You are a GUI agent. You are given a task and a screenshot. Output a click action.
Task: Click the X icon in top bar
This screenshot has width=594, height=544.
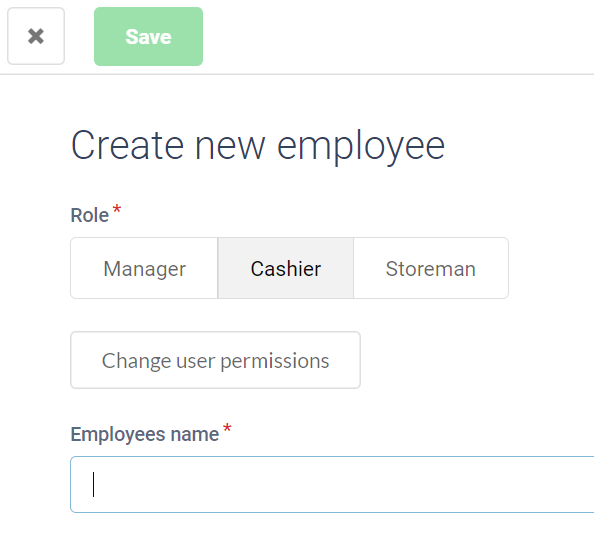point(36,36)
